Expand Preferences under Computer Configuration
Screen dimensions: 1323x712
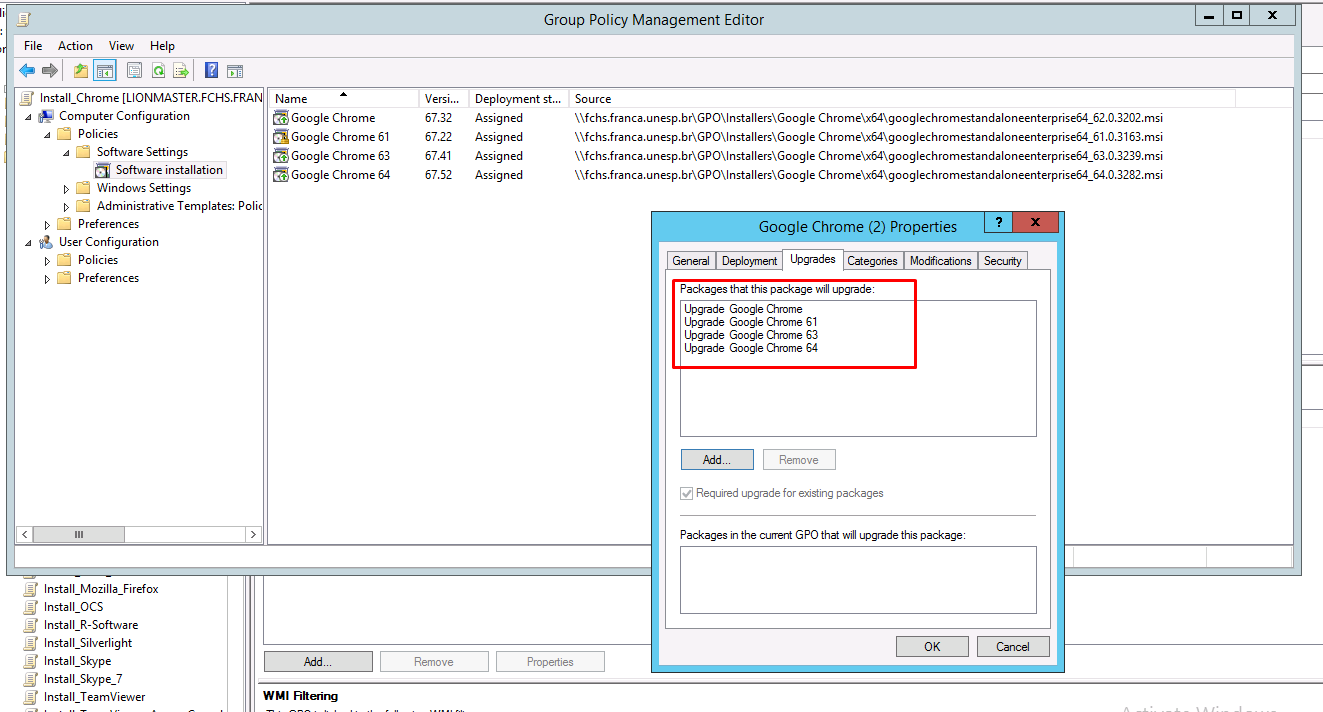point(48,224)
